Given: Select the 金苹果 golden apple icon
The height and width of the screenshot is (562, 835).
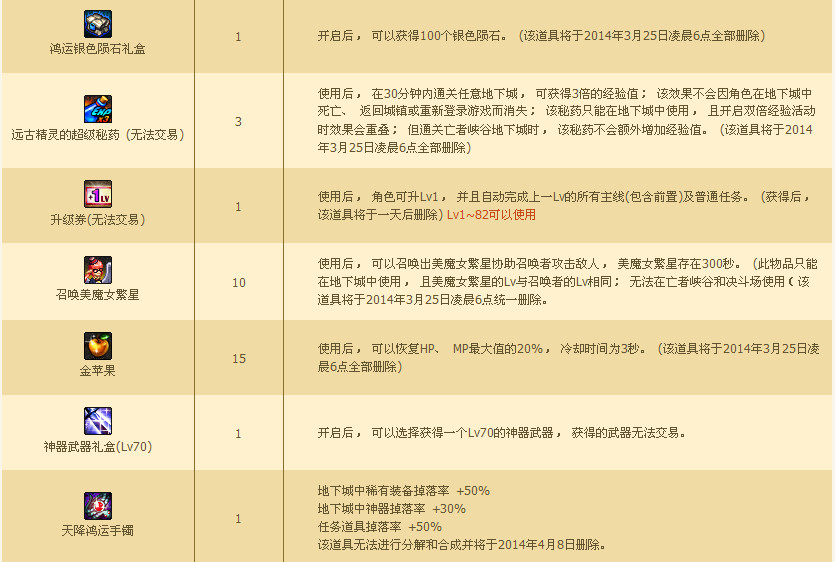Looking at the screenshot, I should pos(97,346).
